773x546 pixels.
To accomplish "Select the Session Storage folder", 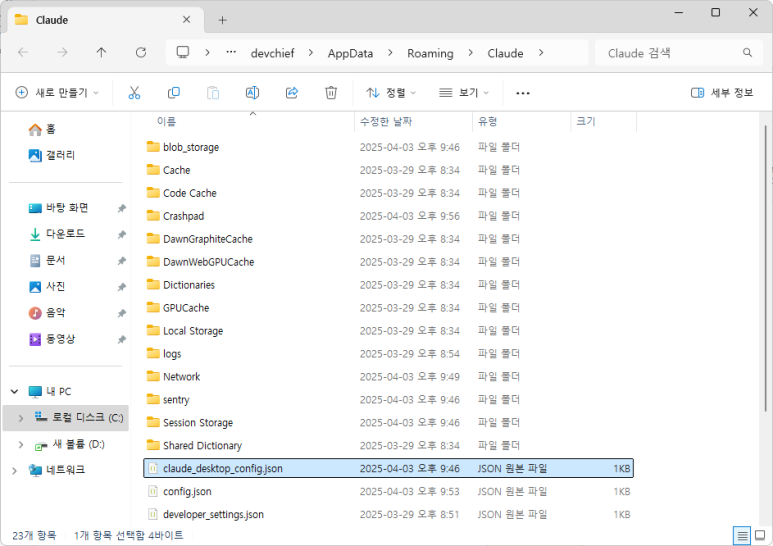I will click(x=198, y=423).
